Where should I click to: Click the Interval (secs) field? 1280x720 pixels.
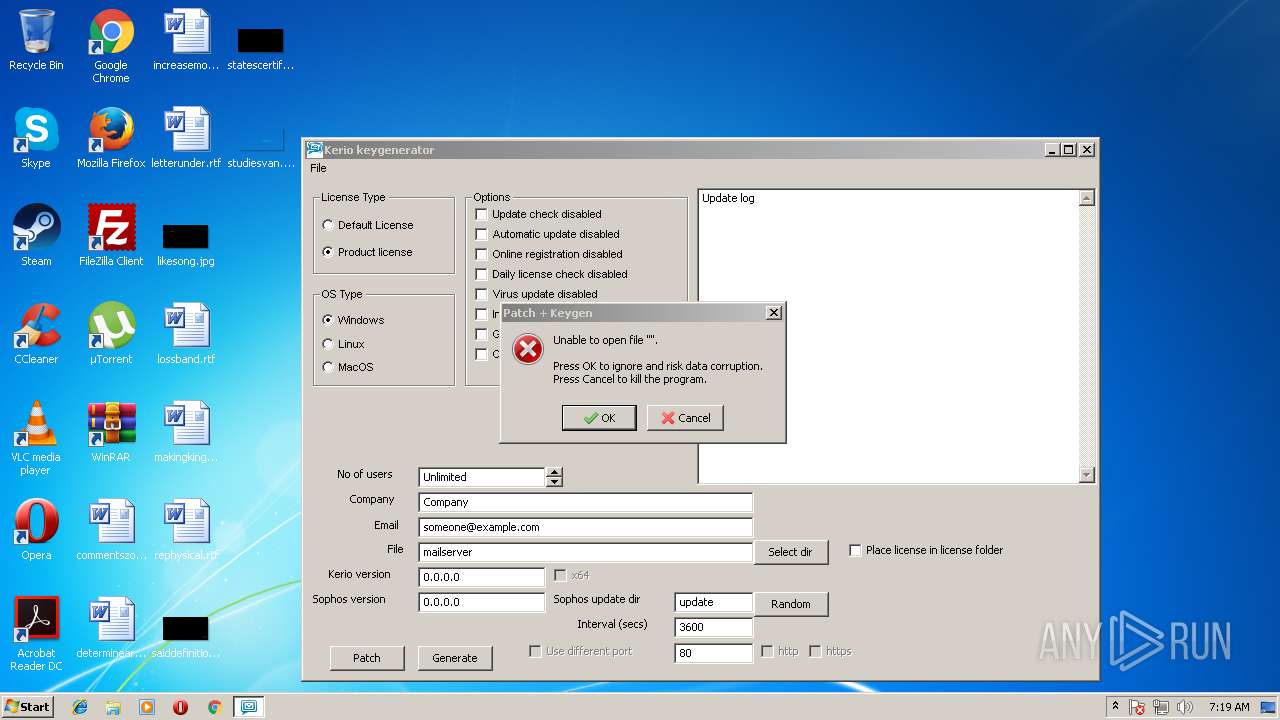point(714,627)
